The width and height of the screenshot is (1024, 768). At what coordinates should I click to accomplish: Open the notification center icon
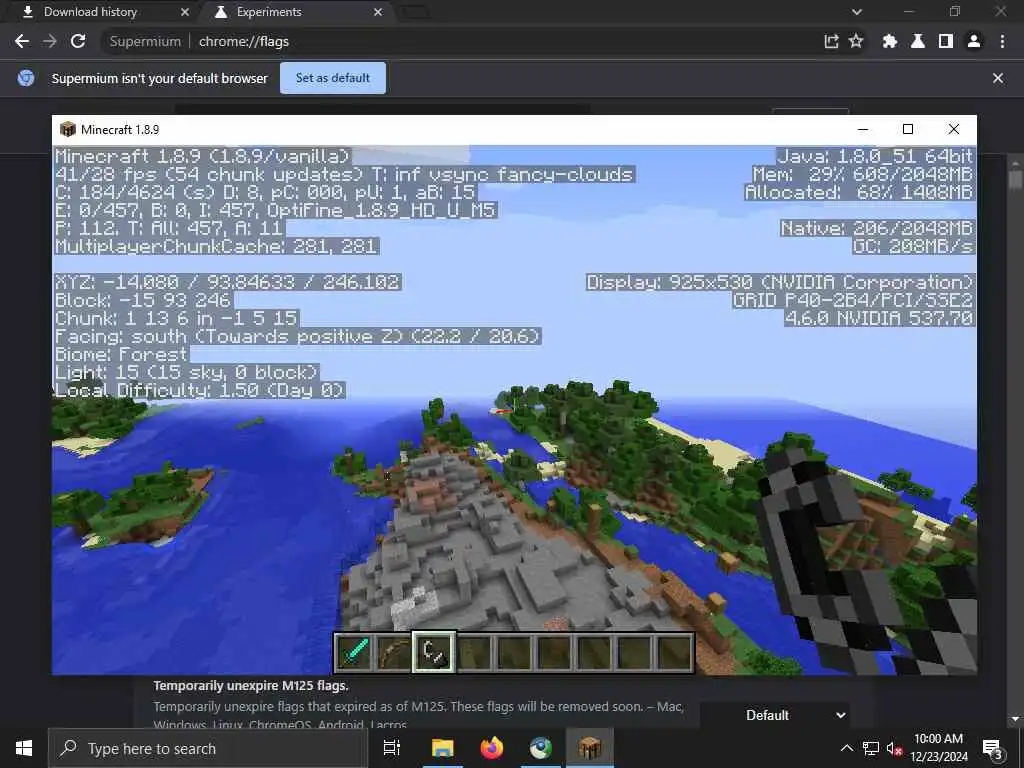point(992,748)
